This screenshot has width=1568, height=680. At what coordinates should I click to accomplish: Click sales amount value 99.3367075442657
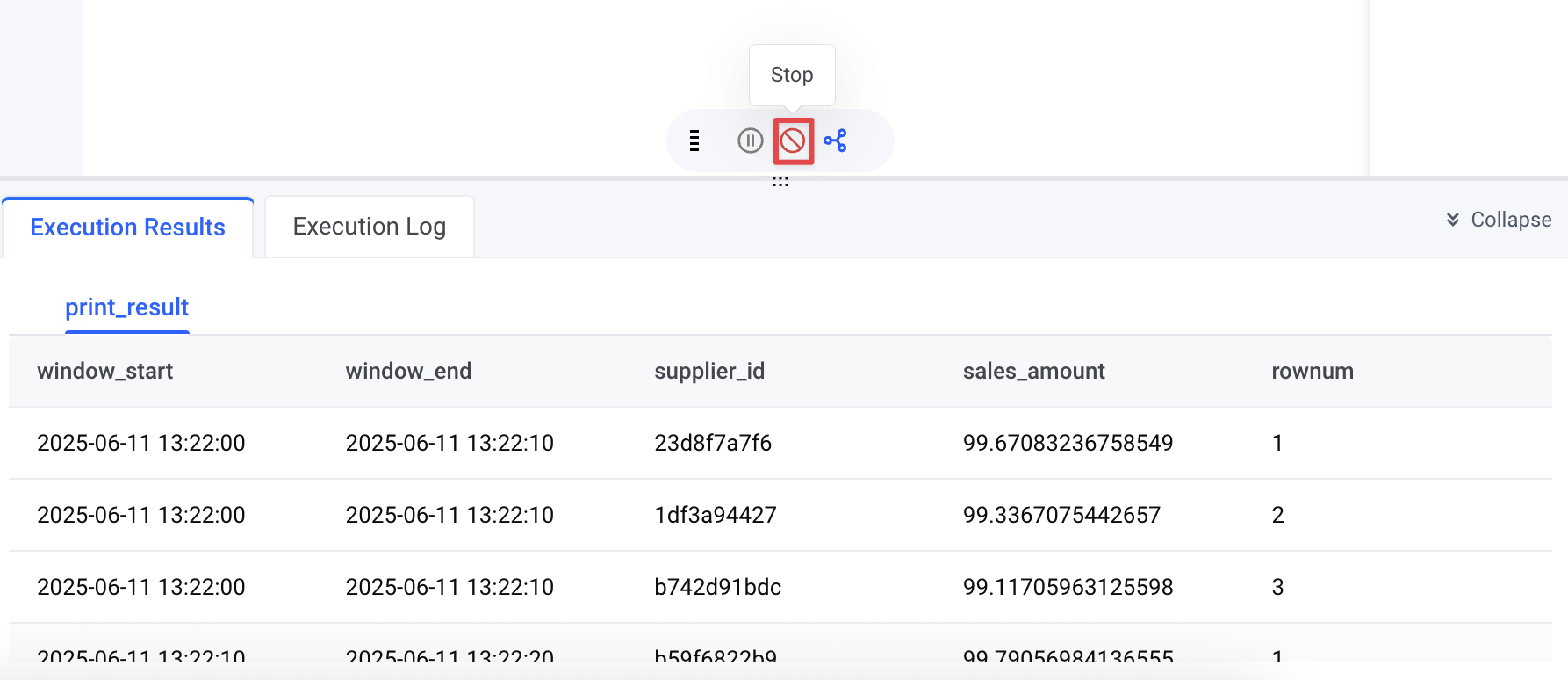[1061, 515]
